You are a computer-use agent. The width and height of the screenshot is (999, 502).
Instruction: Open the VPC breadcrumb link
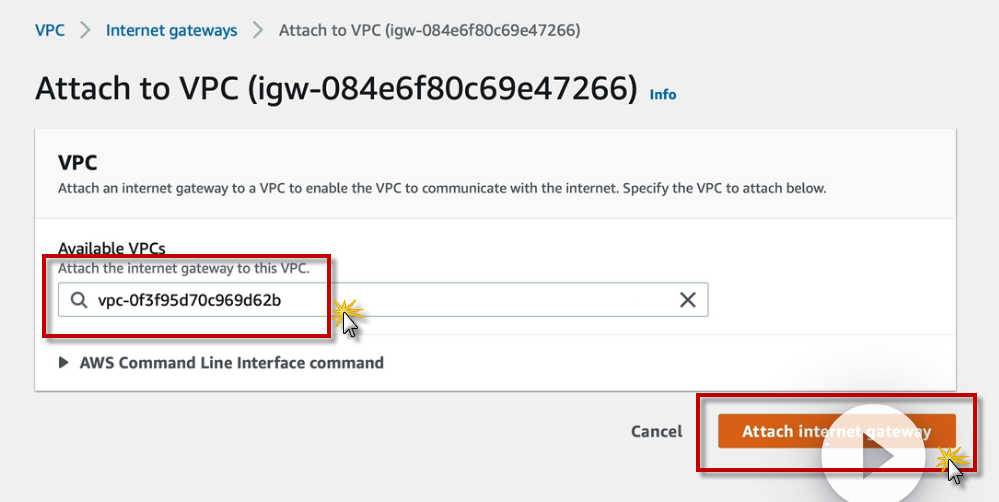point(50,30)
